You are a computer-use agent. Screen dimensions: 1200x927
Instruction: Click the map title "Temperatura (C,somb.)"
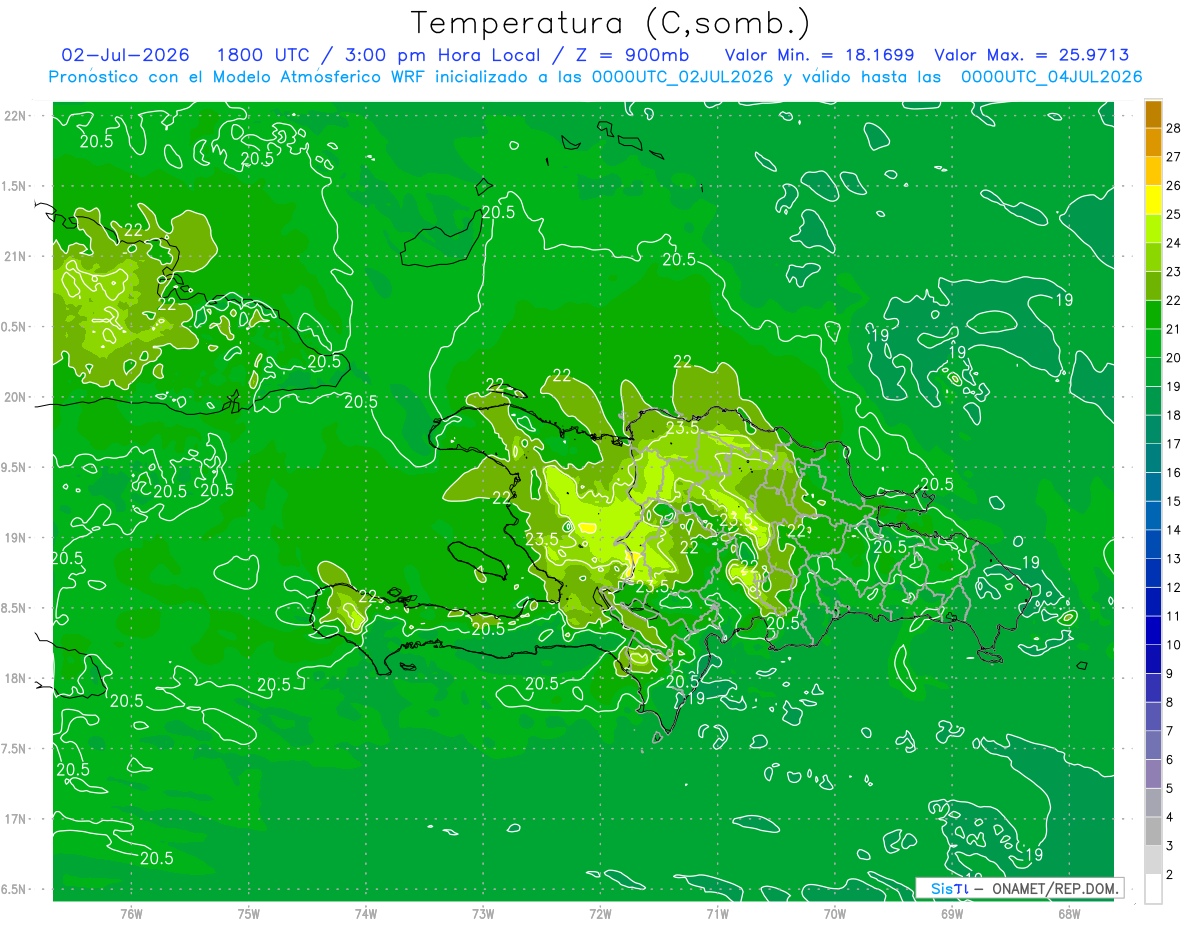pos(611,23)
